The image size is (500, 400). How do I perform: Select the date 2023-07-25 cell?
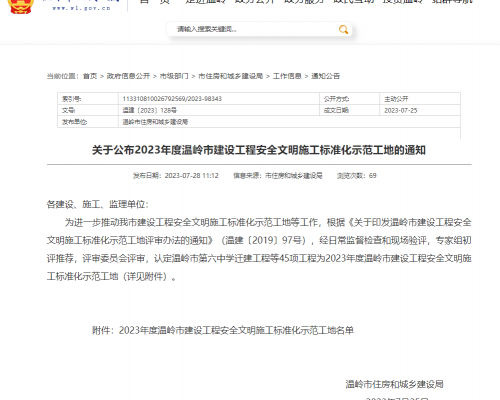[420, 110]
